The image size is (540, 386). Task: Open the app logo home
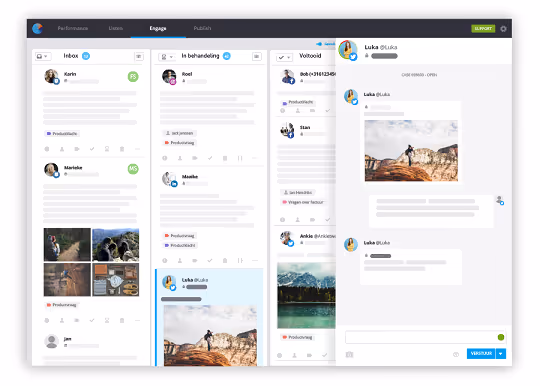coord(37,28)
